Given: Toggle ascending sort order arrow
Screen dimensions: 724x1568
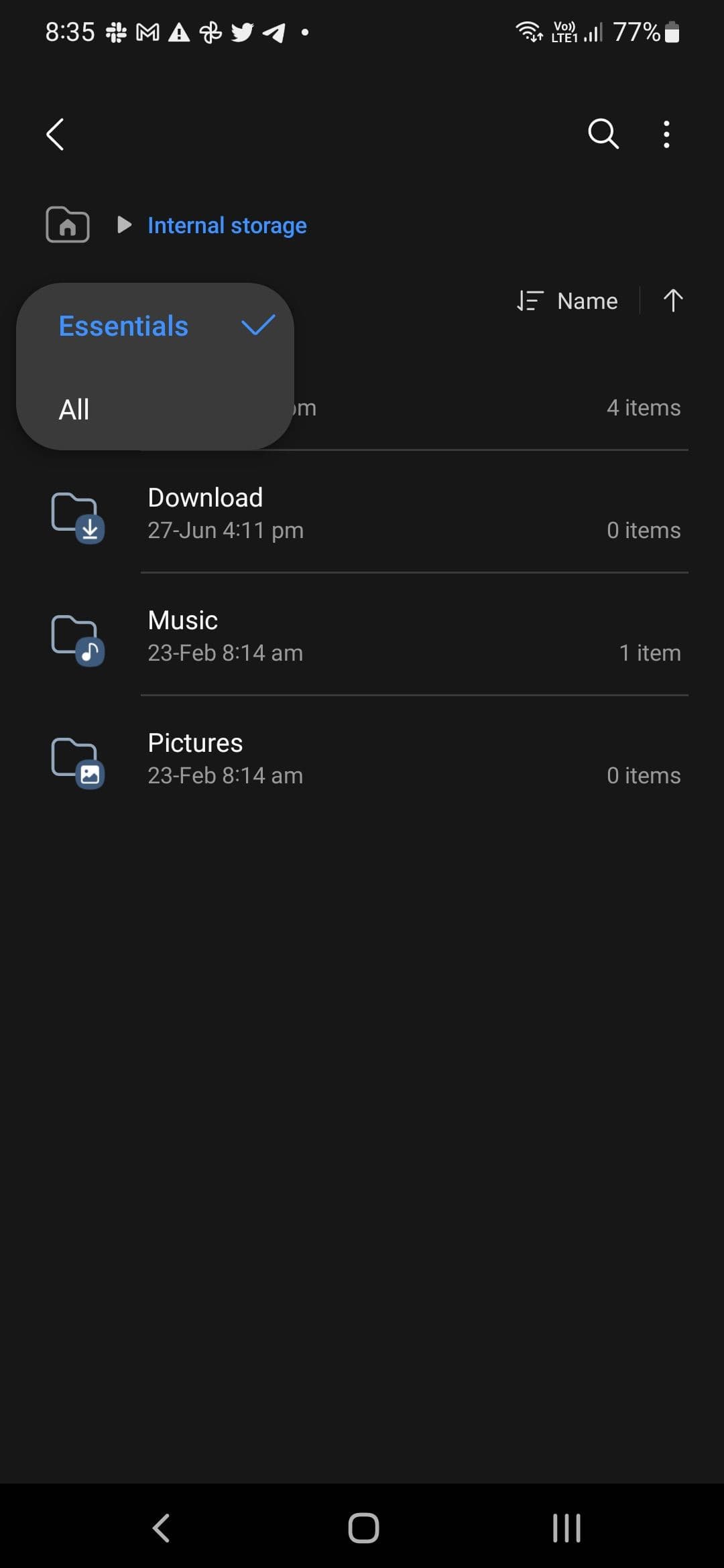Looking at the screenshot, I should [x=672, y=300].
